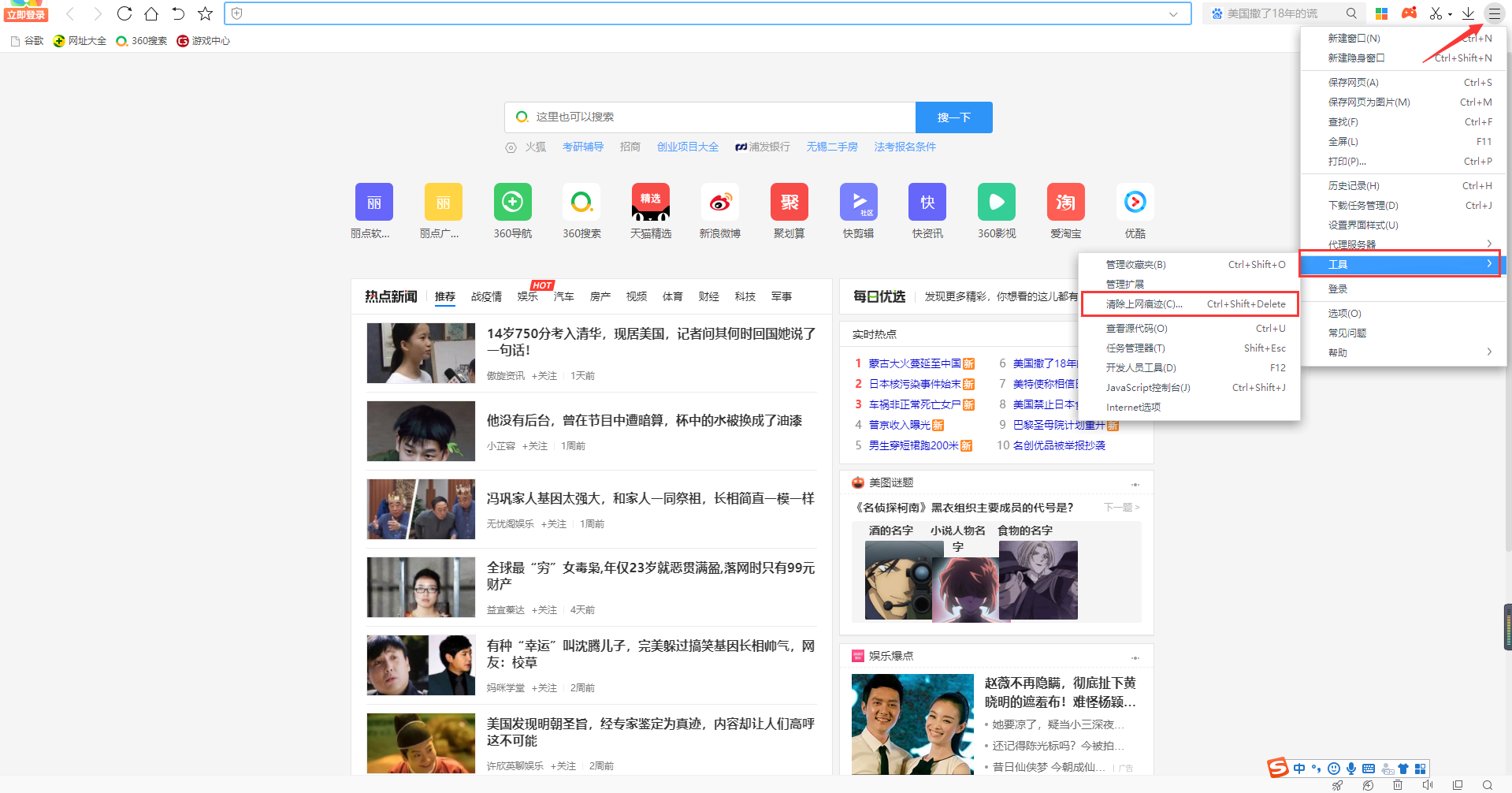Open the 快剪辑 shortcut tile
The image size is (1512, 793).
859,210
